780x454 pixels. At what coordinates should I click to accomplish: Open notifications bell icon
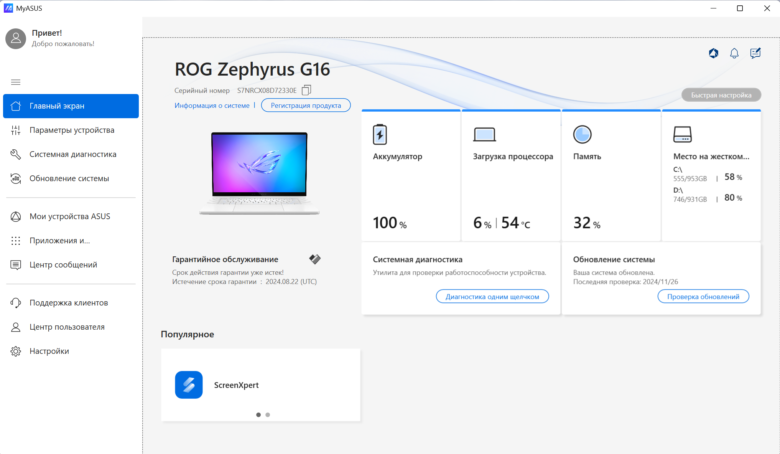(734, 53)
